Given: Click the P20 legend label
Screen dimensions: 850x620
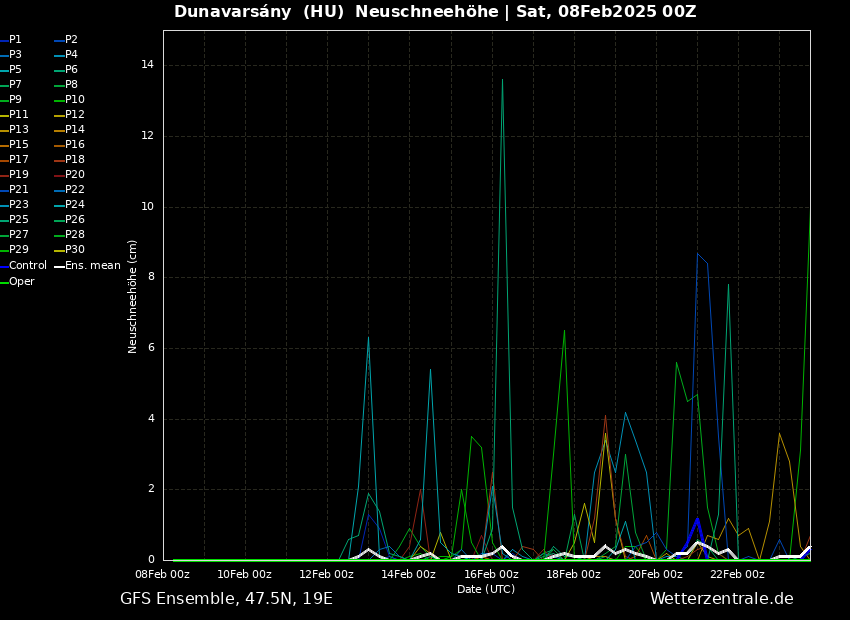Looking at the screenshot, I should (x=75, y=175).
